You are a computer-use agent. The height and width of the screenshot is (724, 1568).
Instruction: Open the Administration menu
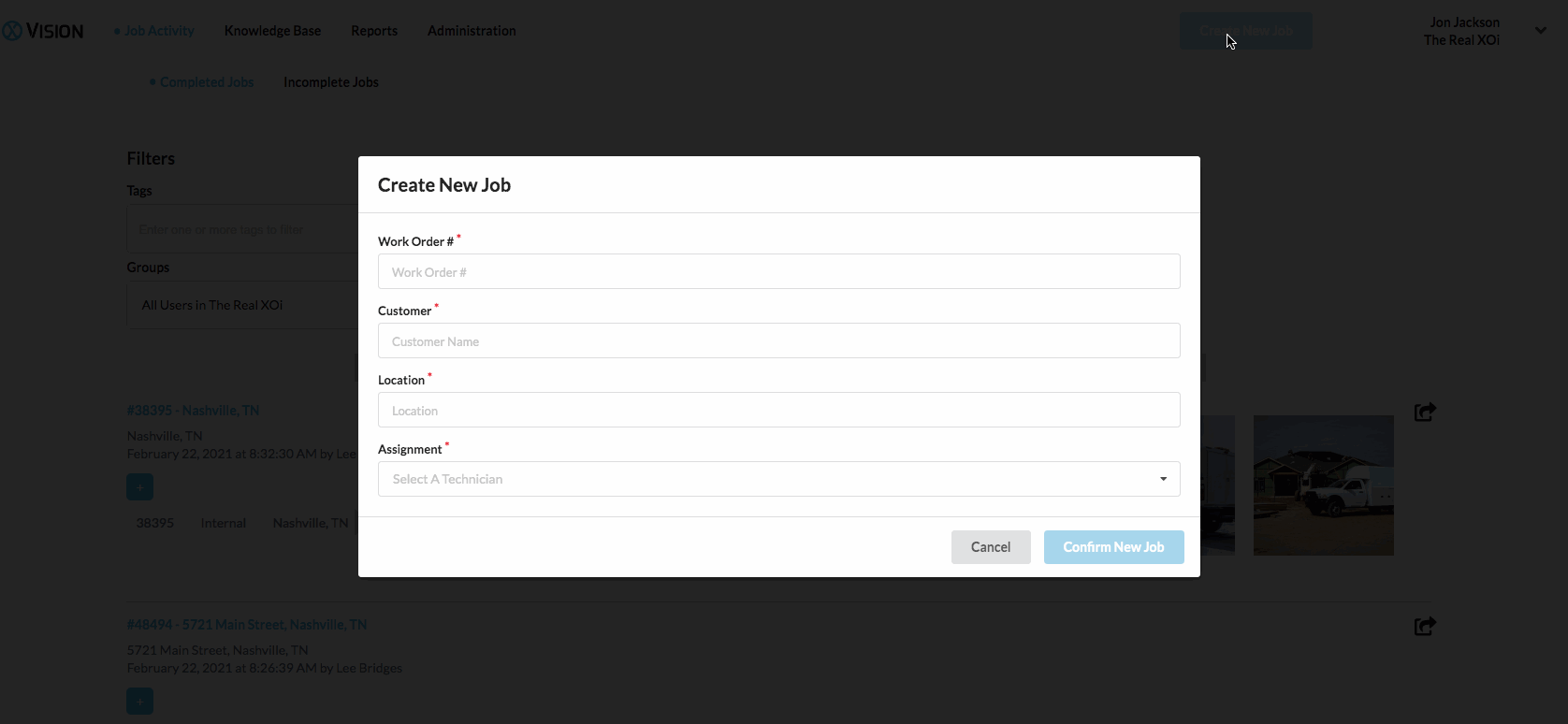click(472, 31)
